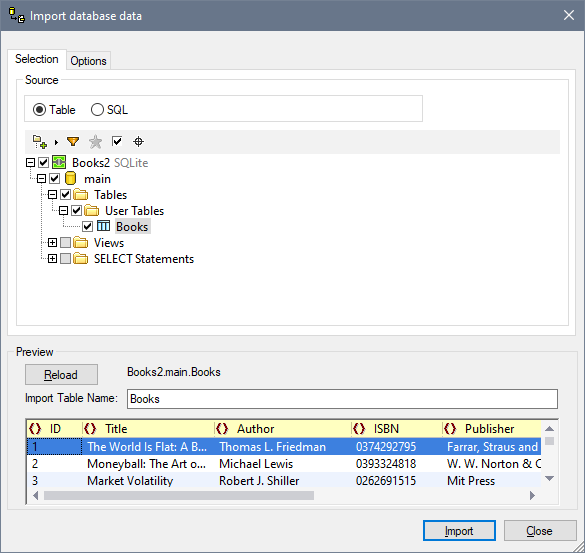The width and height of the screenshot is (585, 553).
Task: Click the Books2 SQLite connection icon
Action: (59, 163)
